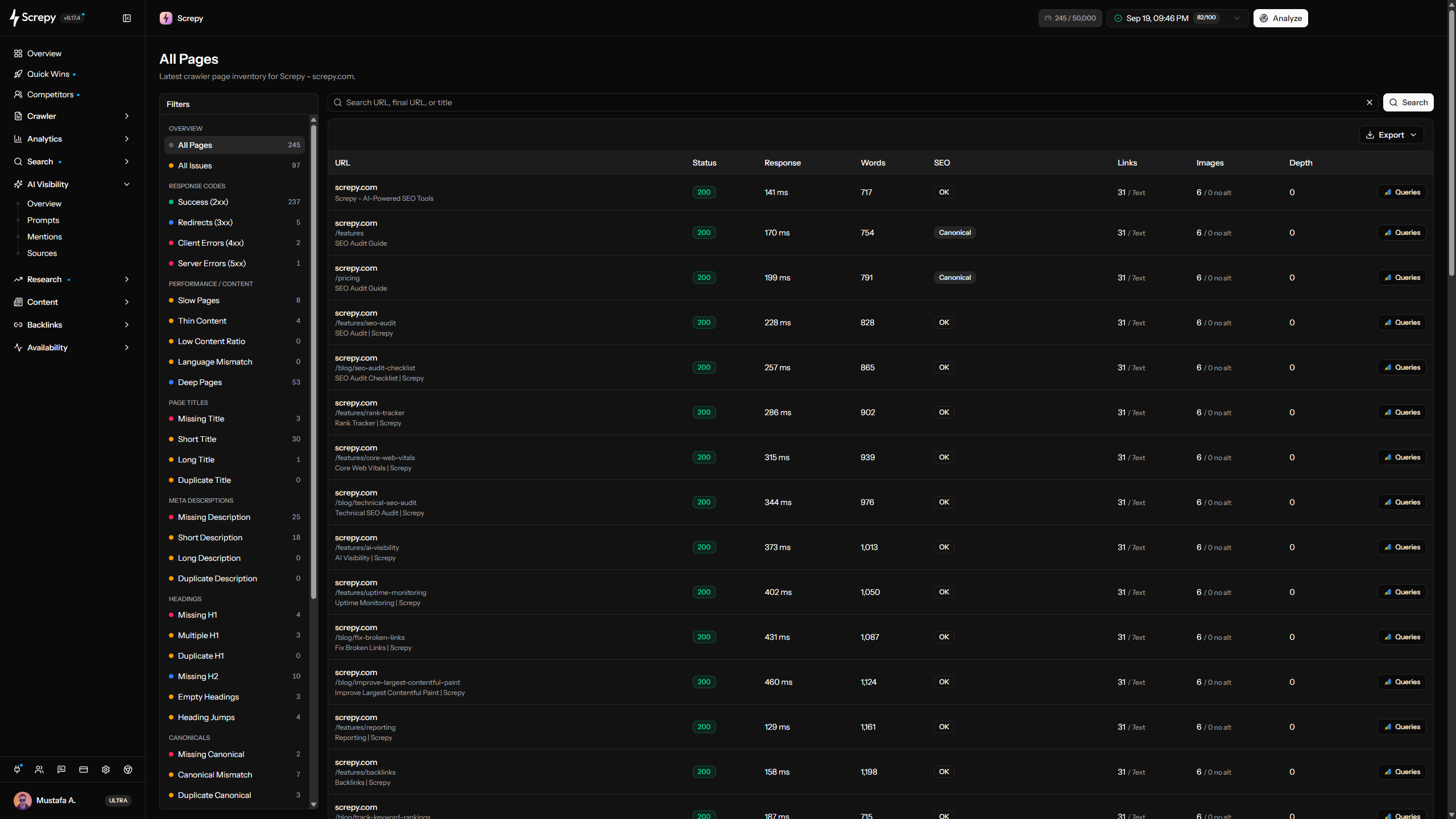Click the Research trend icon
This screenshot has height=819, width=1456.
tap(18, 279)
